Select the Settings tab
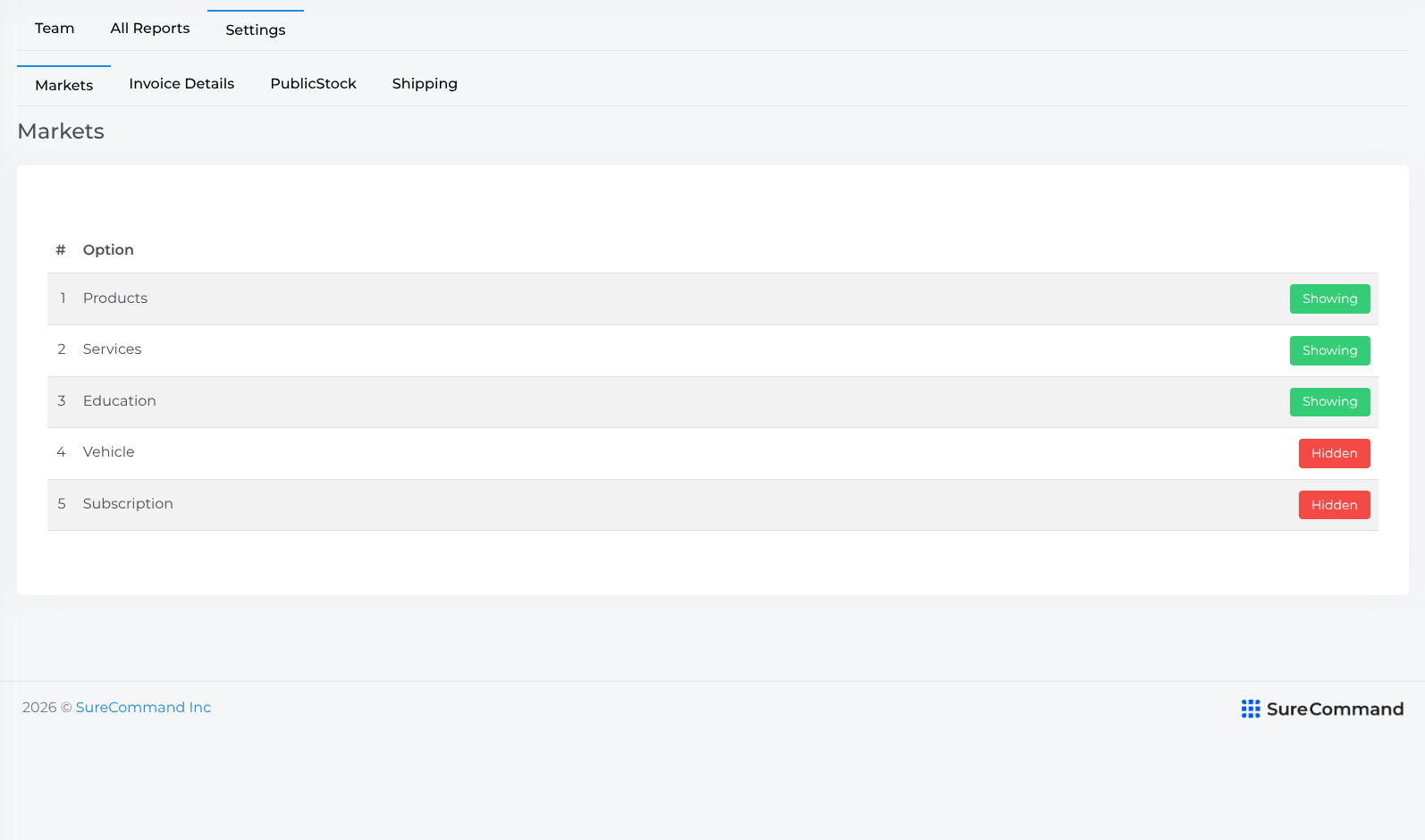1425x840 pixels. click(x=256, y=29)
